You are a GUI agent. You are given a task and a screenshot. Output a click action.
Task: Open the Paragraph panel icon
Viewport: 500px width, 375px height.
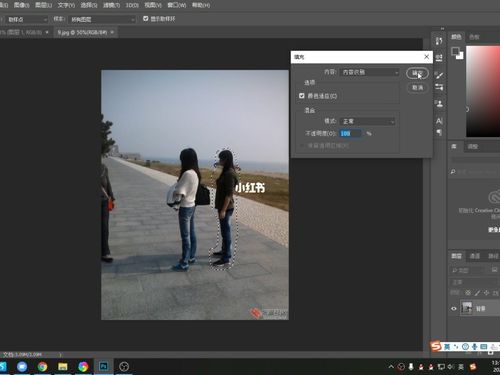tap(439, 132)
